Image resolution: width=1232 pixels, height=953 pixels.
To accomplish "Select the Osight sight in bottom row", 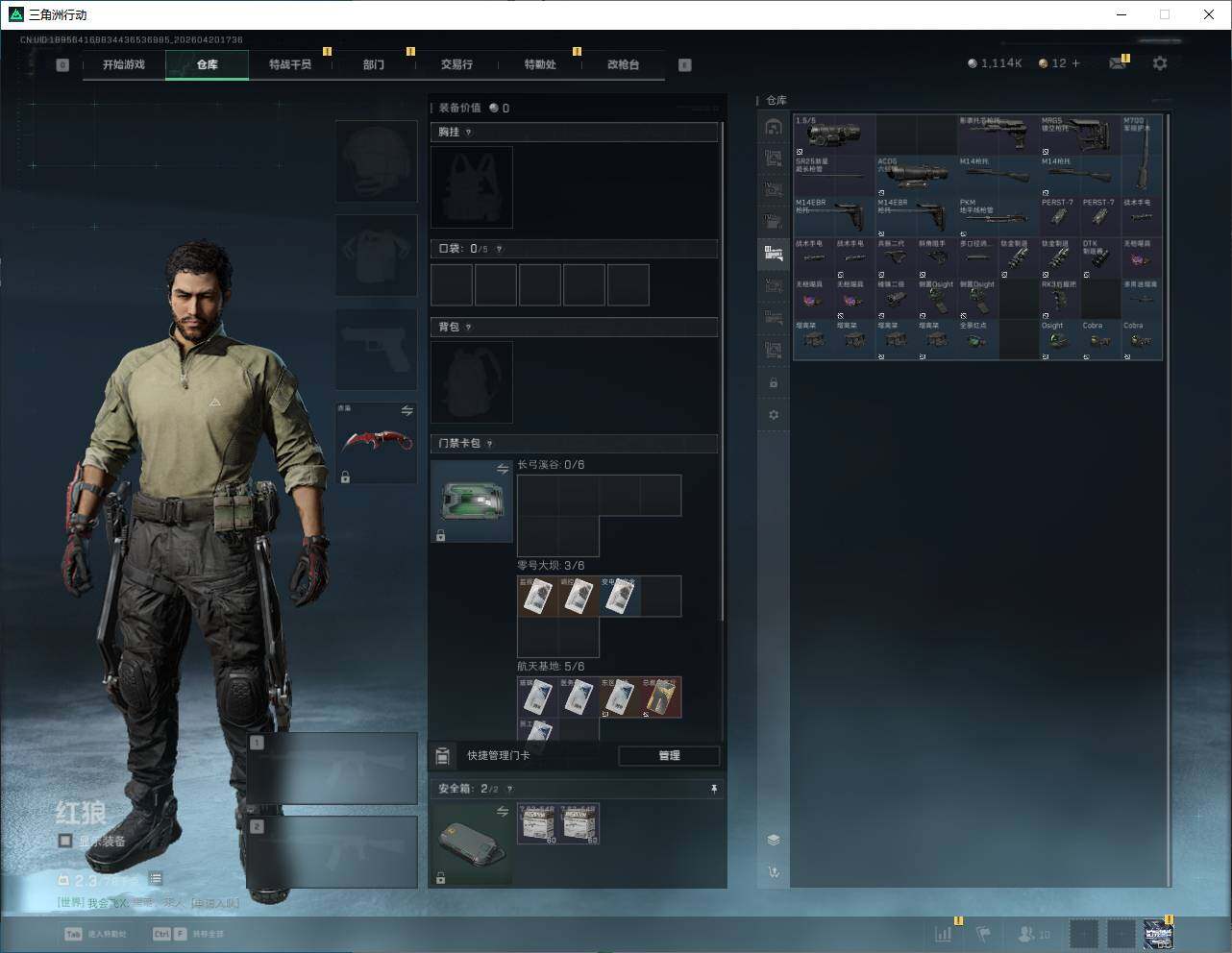I will pos(1059,340).
